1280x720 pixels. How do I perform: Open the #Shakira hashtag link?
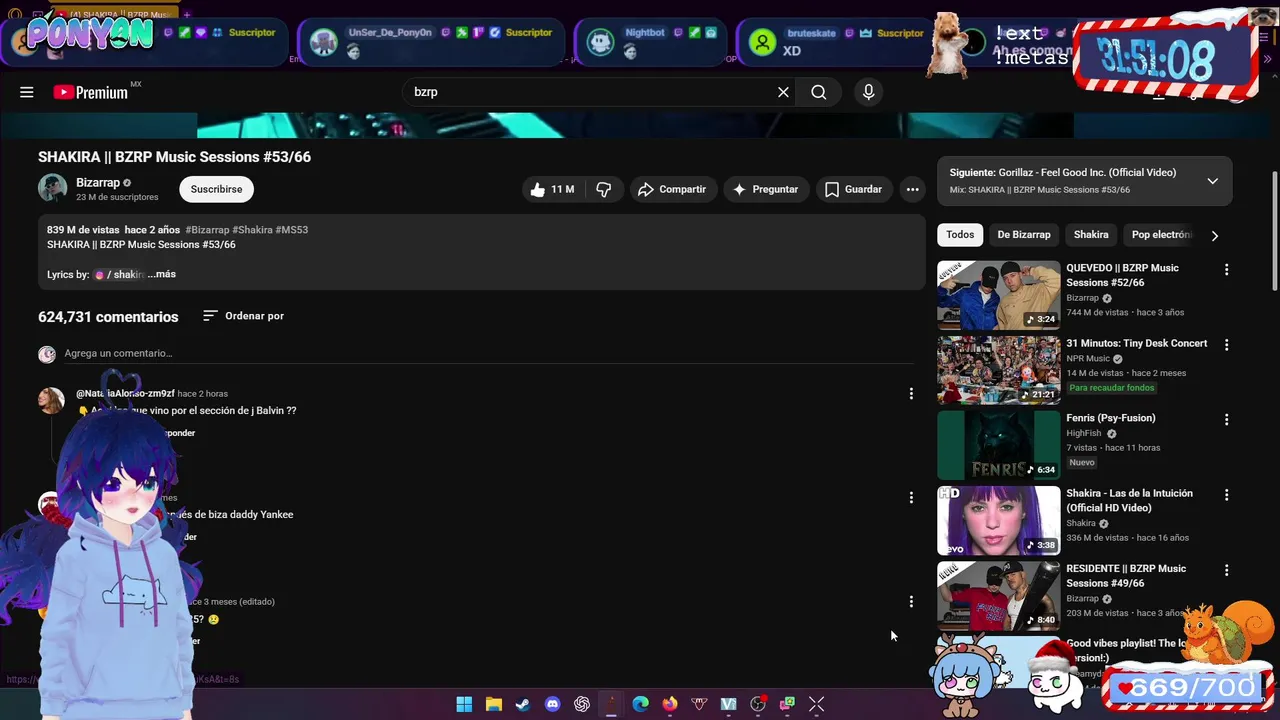[x=253, y=230]
